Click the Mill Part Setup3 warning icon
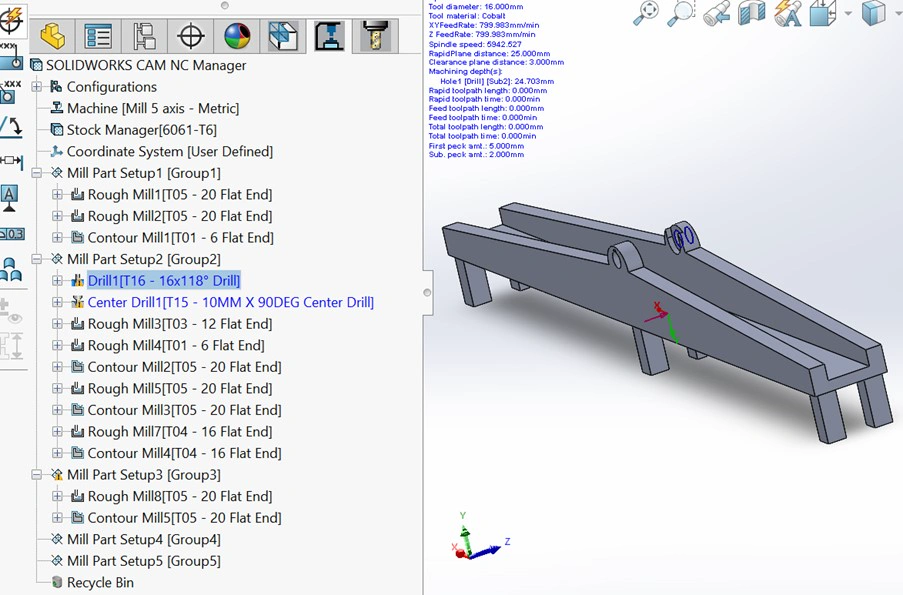The width and height of the screenshot is (903, 595). tap(56, 475)
